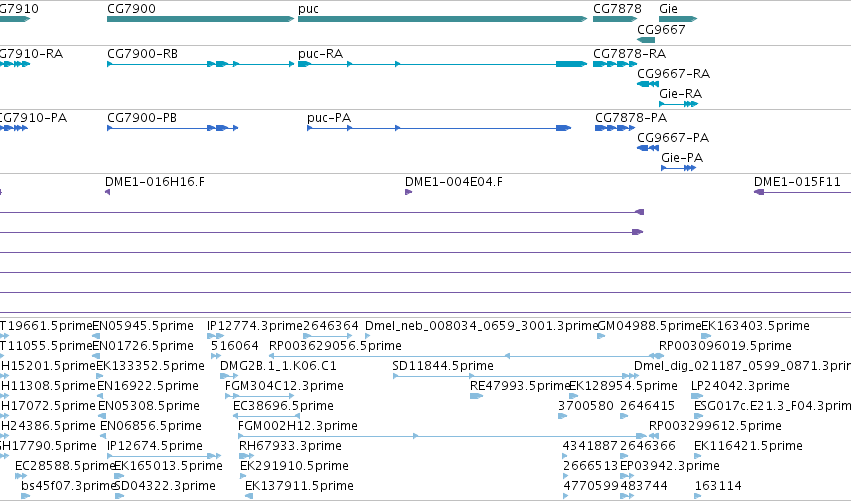Open the EP03942.3prime EST label
Screen dimensions: 851x501
(670, 466)
